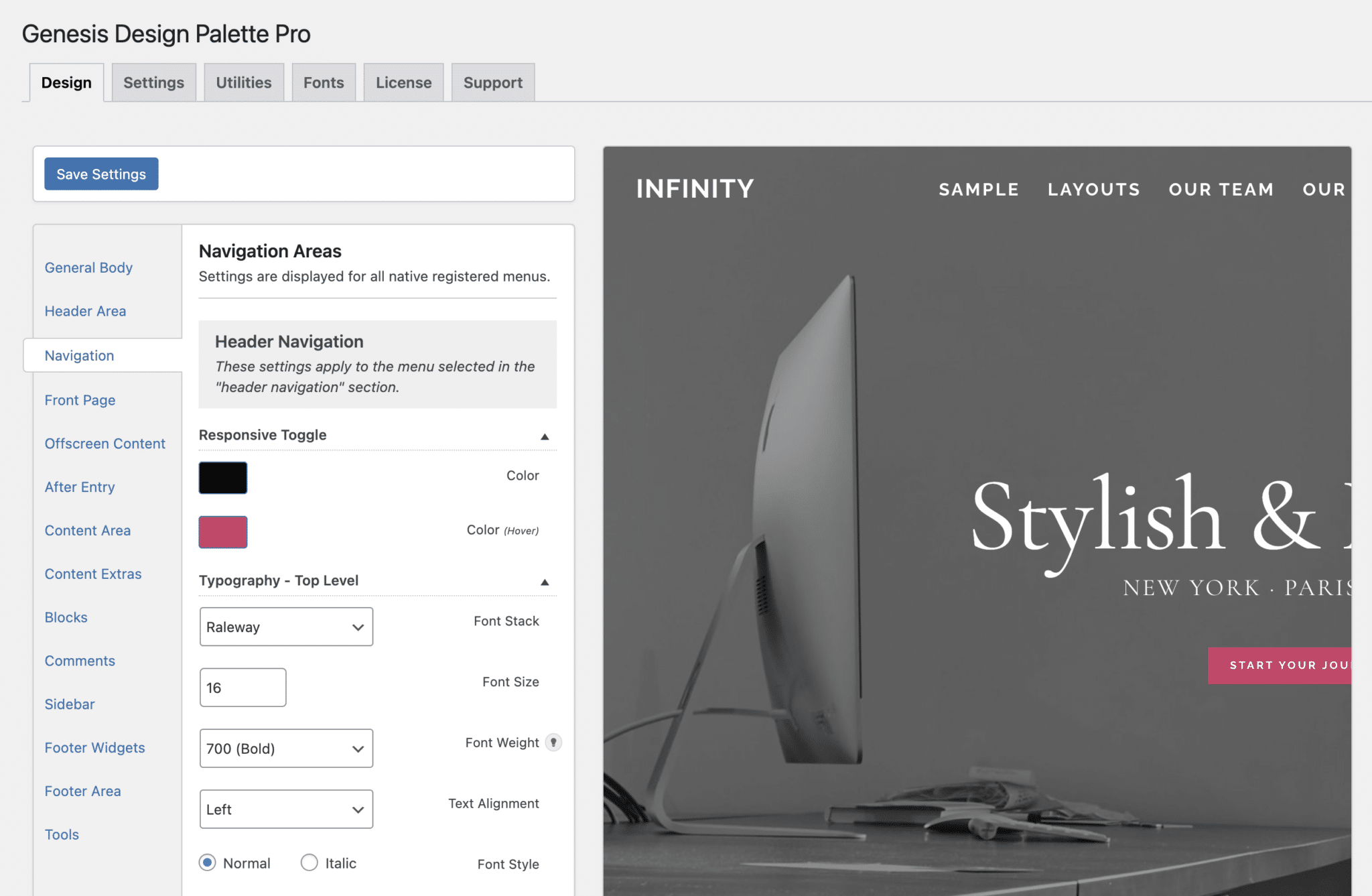Collapse the Responsive Toggle section
The width and height of the screenshot is (1372, 896).
point(545,436)
